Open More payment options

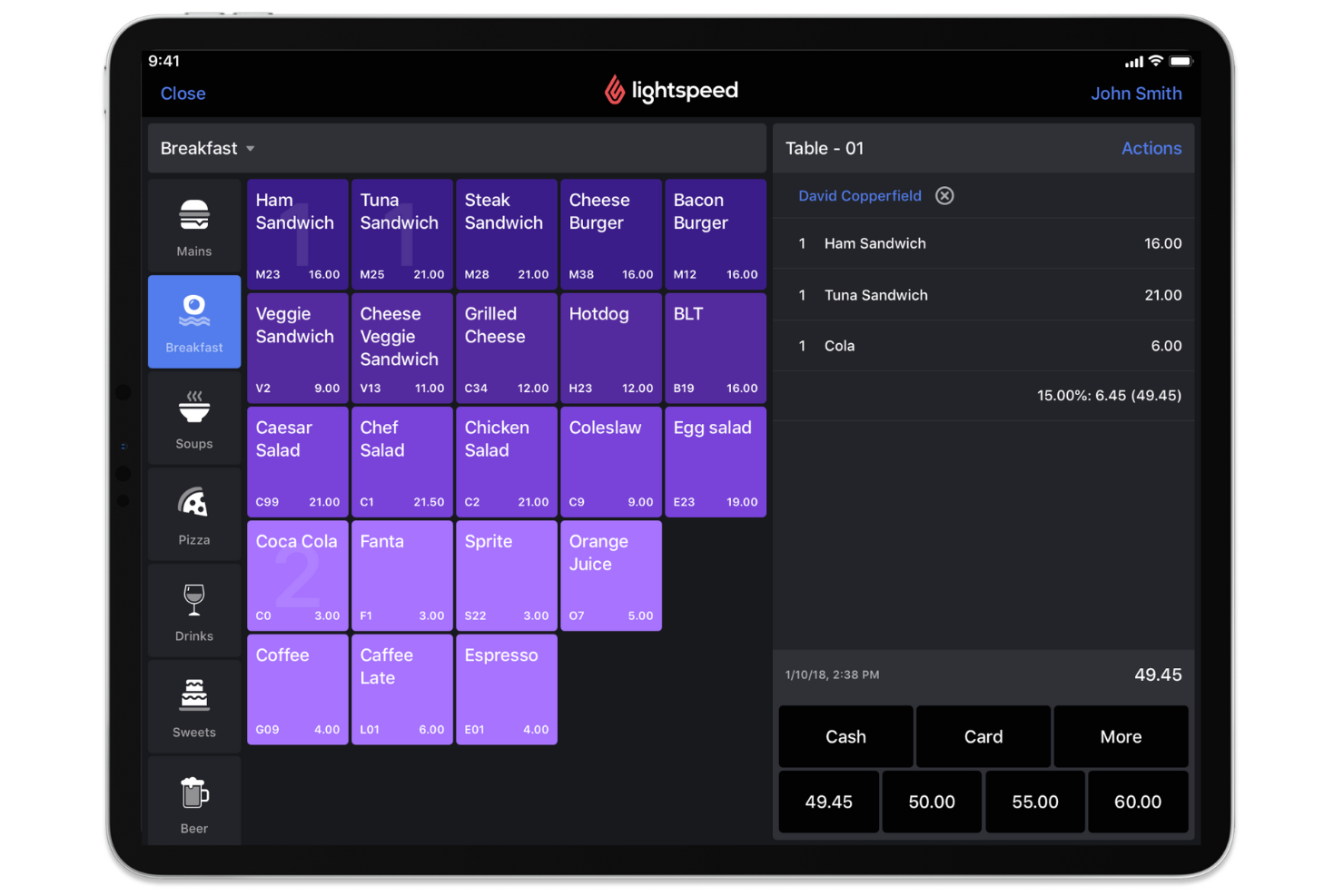[1121, 736]
